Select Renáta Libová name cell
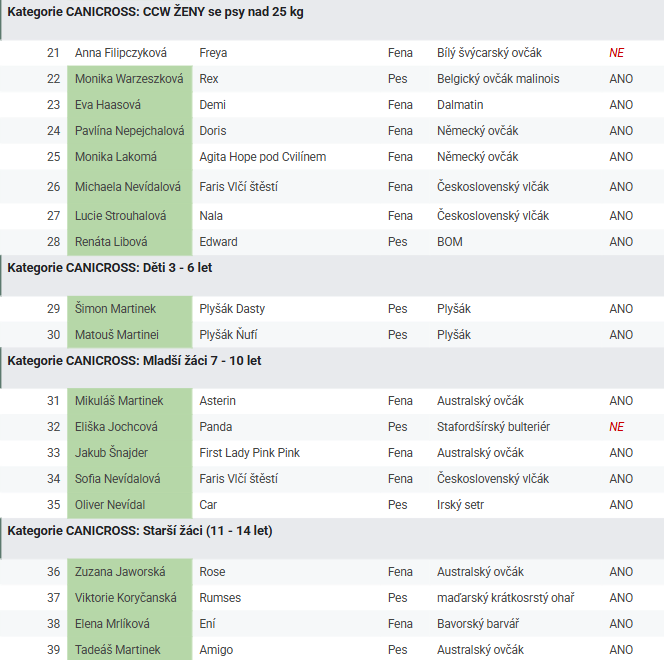664x660 pixels. tap(111, 242)
